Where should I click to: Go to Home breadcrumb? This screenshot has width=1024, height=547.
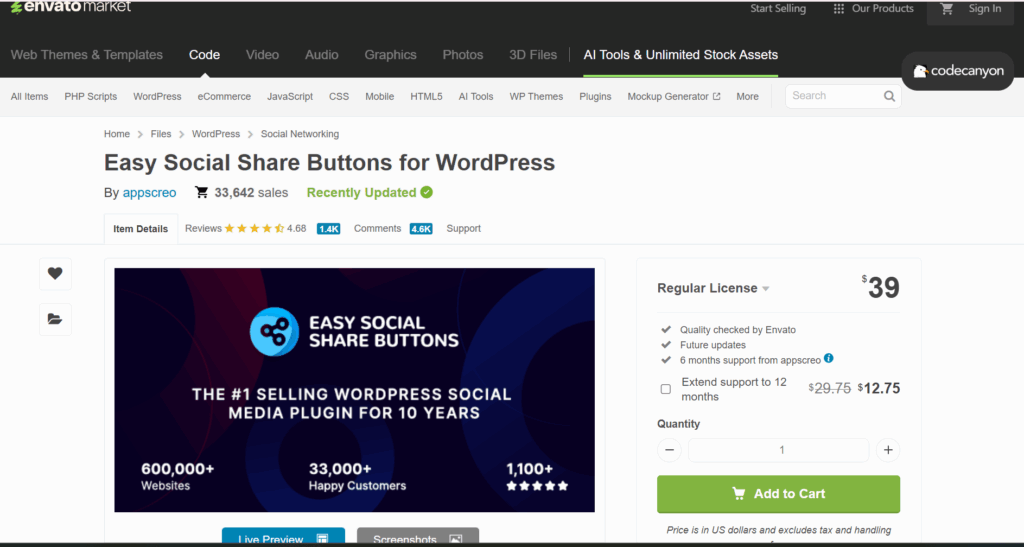coord(117,134)
